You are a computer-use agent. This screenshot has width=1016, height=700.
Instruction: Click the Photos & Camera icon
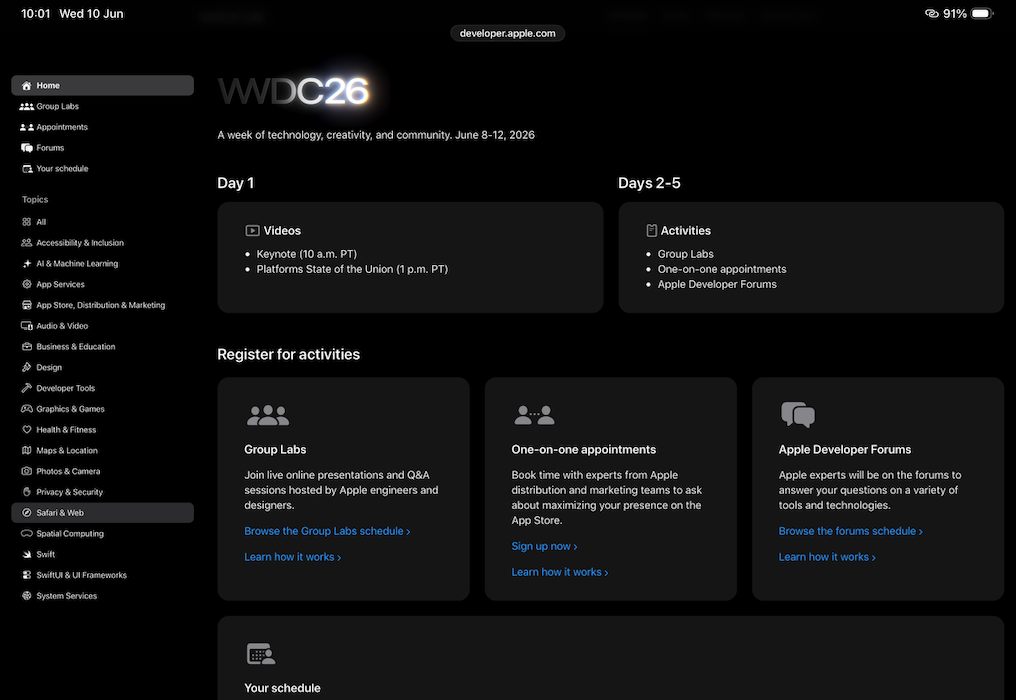[27, 471]
